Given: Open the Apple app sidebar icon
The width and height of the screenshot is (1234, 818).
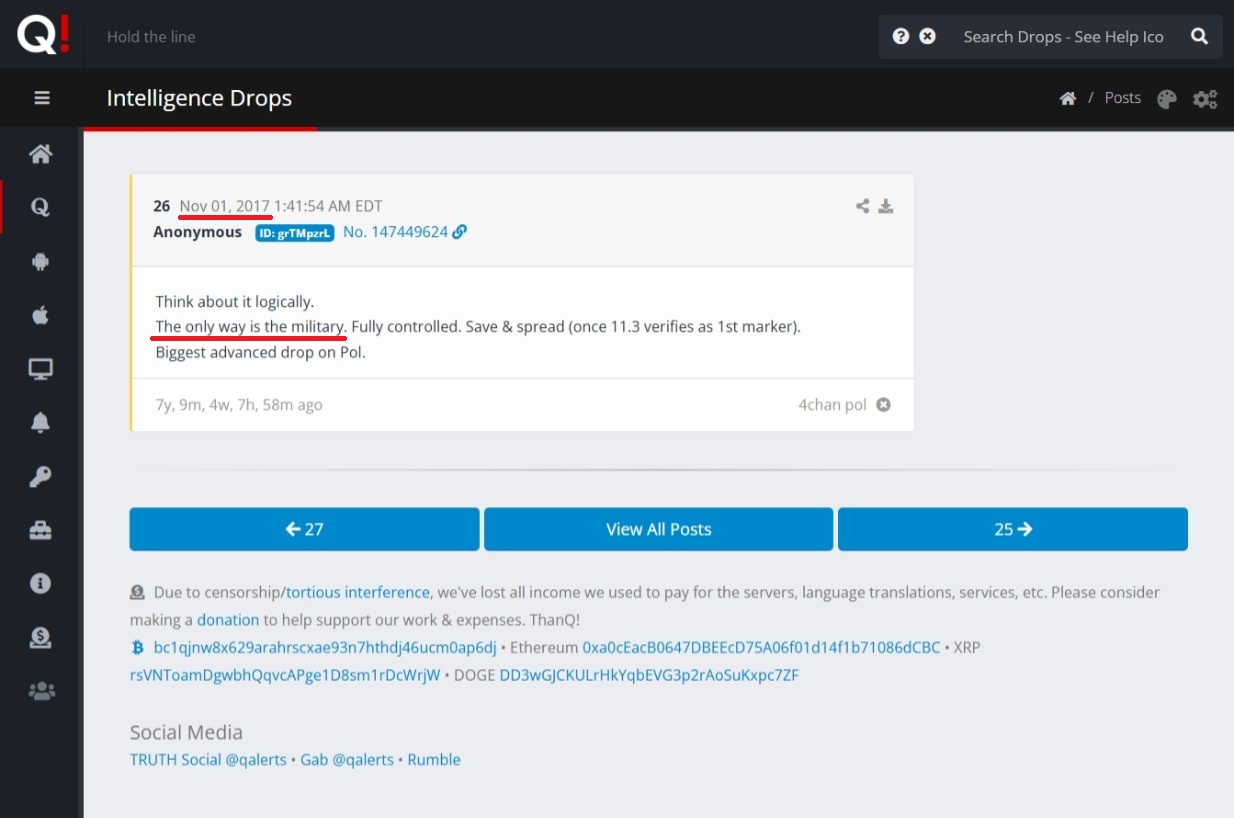Looking at the screenshot, I should click(41, 315).
